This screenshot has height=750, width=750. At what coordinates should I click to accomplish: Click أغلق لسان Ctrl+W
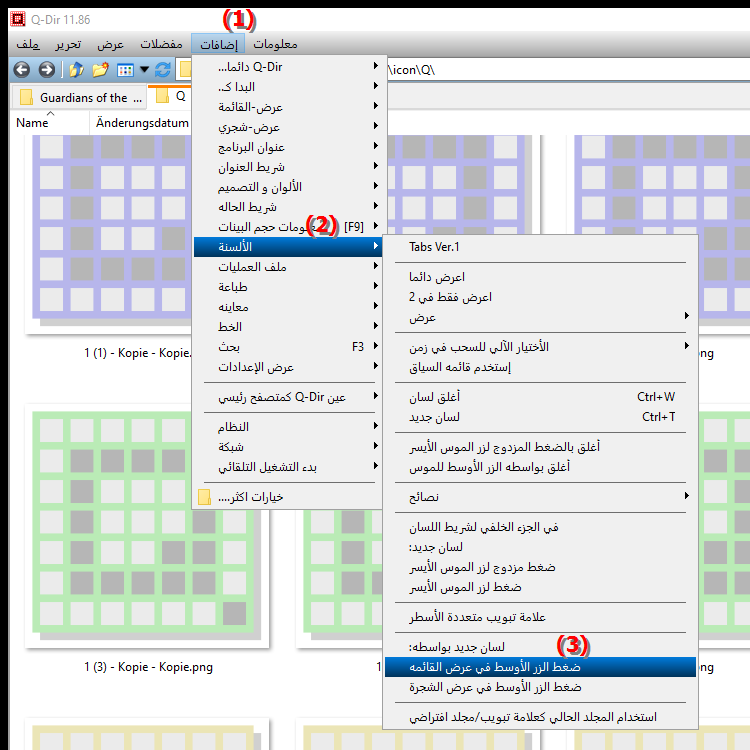(x=540, y=397)
